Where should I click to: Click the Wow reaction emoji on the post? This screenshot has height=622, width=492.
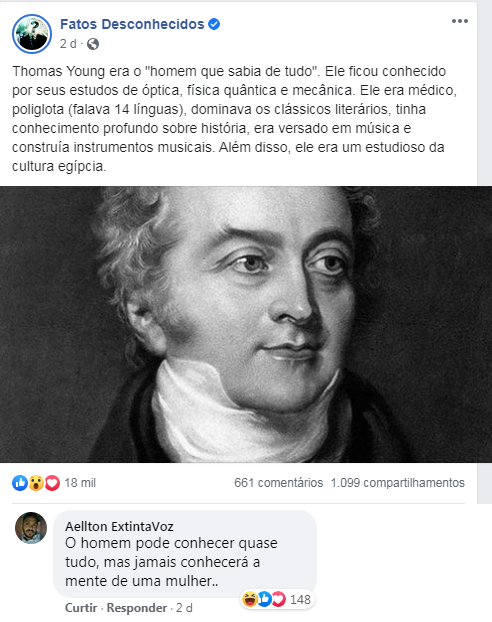(x=36, y=483)
